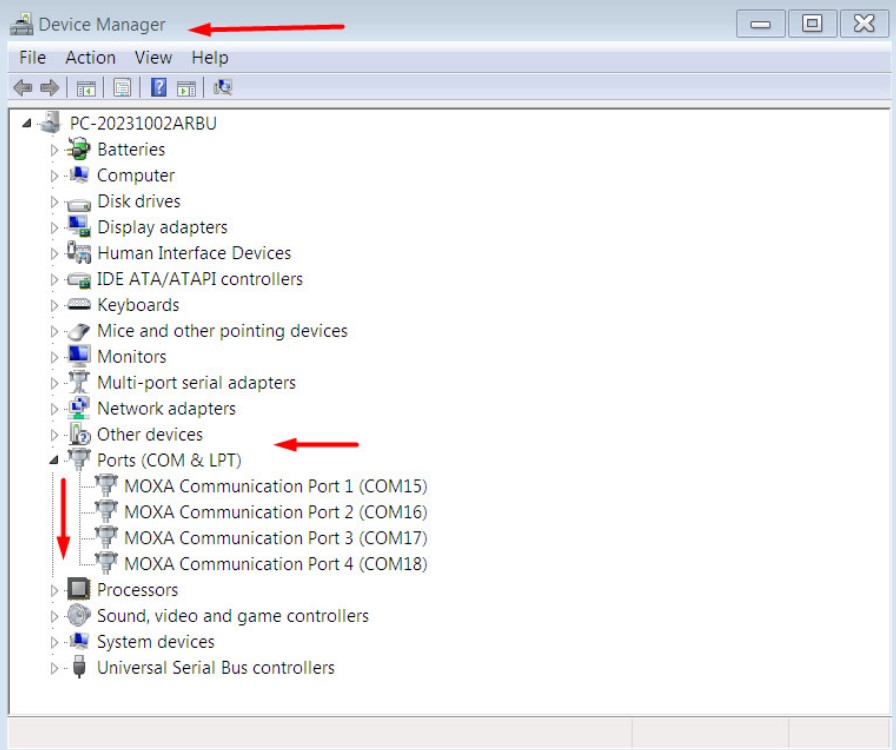Screen dimensions: 896x750
Task: Open the View menu
Action: click(153, 58)
